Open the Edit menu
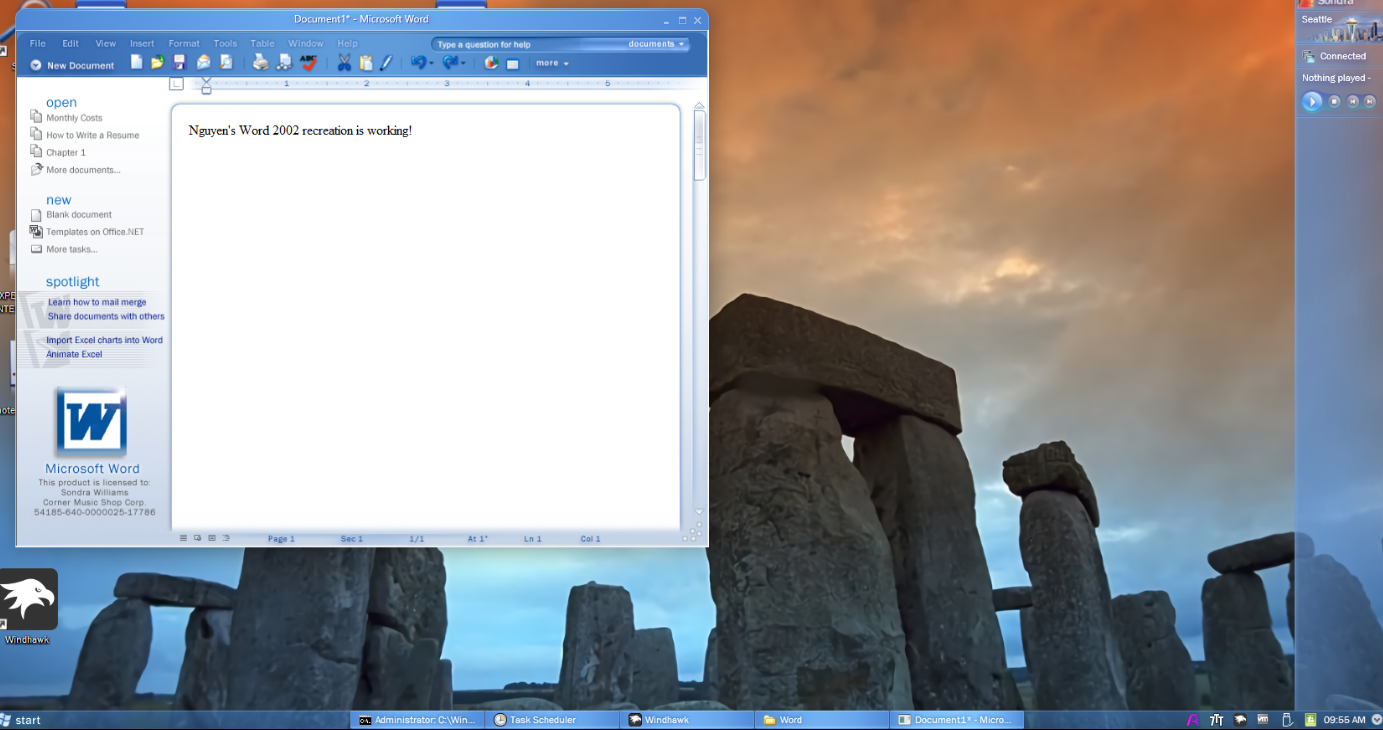1383x730 pixels. click(70, 44)
